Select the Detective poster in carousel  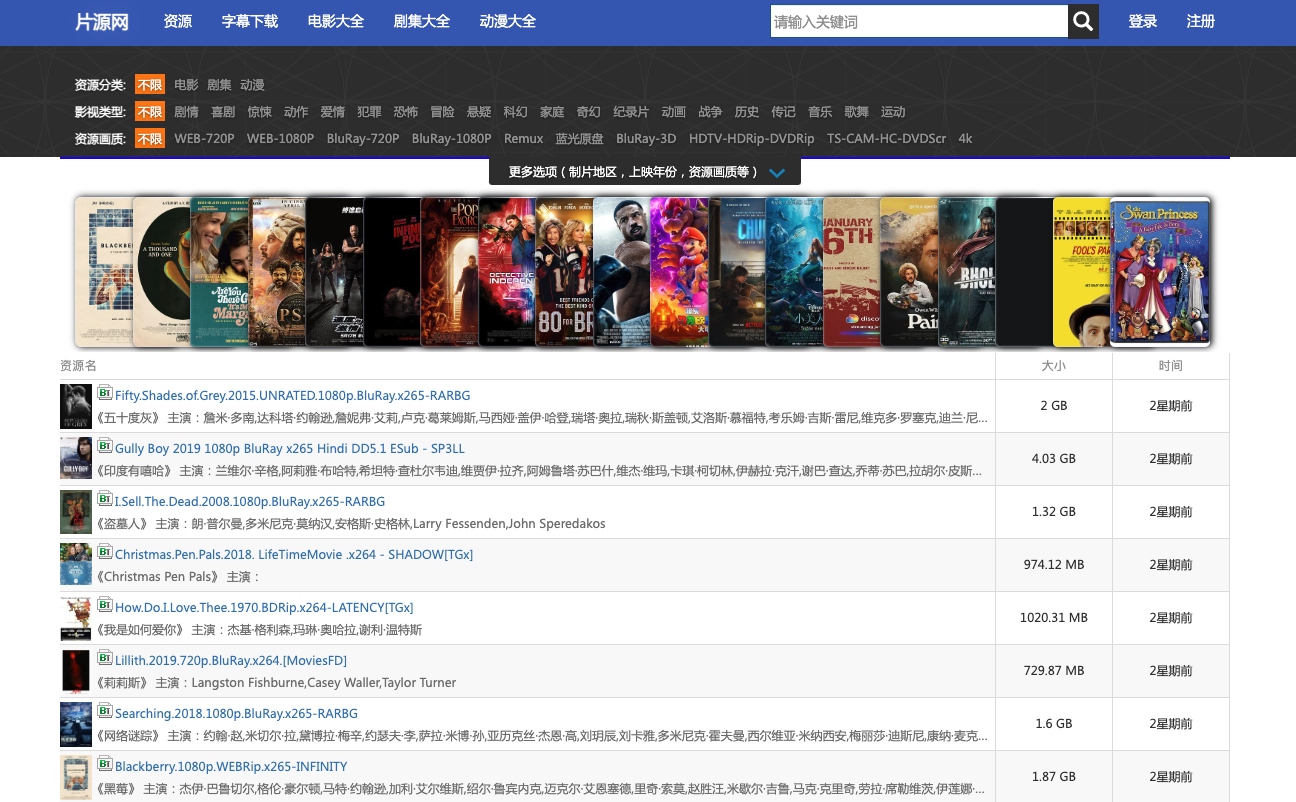(507, 272)
